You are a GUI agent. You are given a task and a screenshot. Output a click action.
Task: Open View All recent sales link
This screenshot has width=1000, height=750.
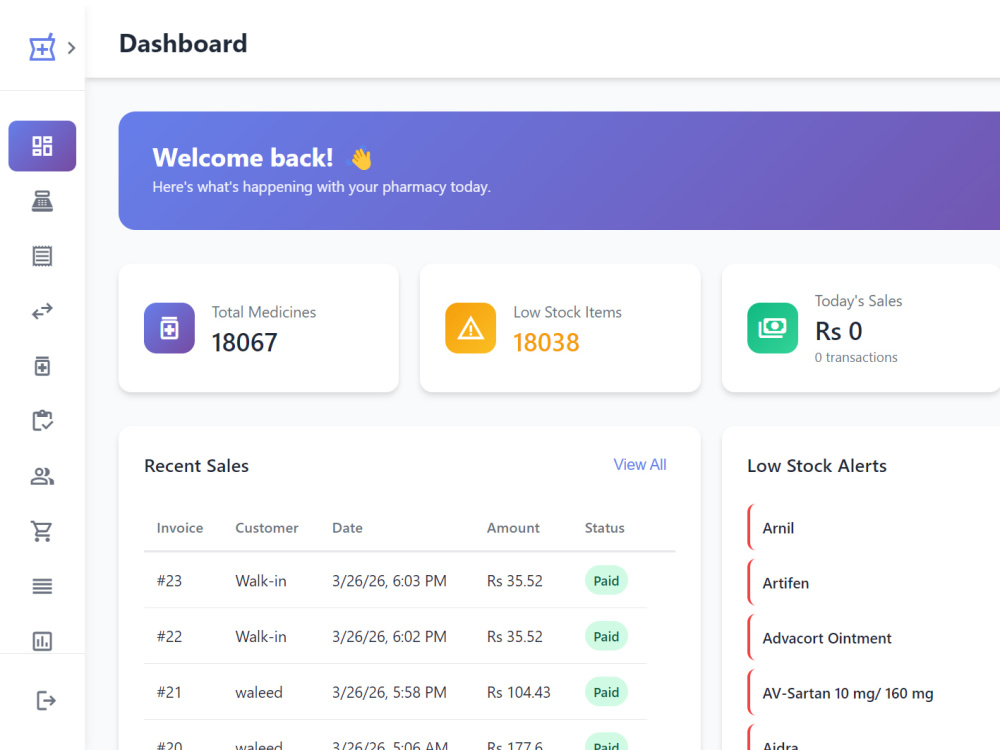[x=640, y=465]
